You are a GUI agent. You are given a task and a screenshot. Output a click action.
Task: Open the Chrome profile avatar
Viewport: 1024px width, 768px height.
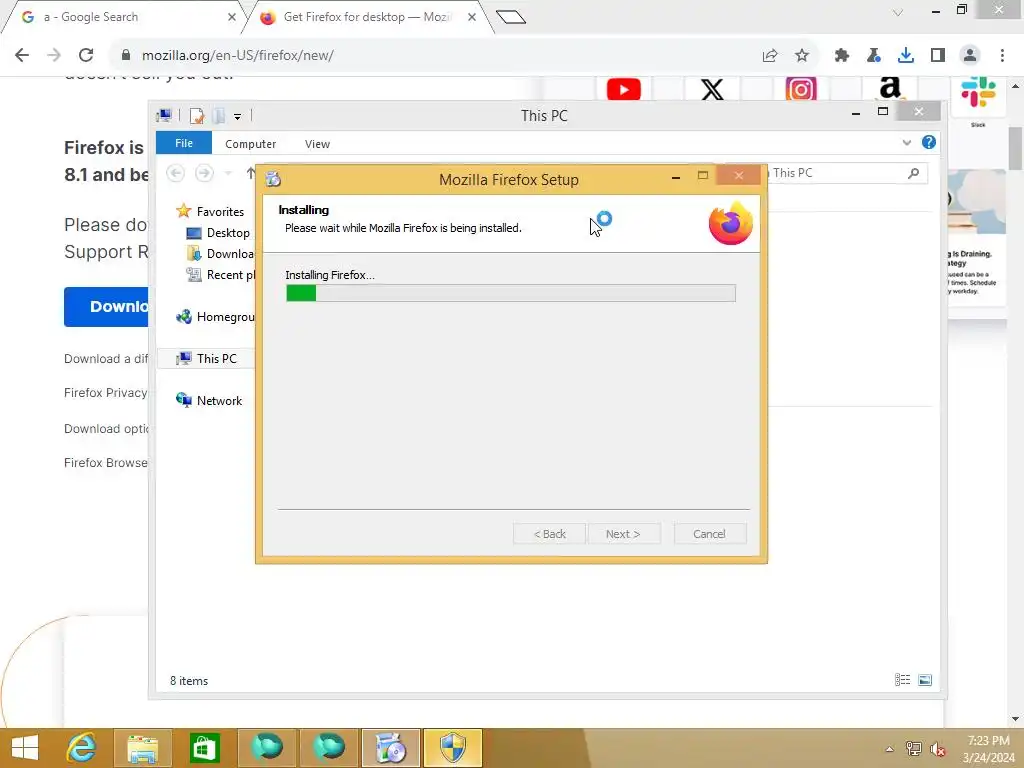tap(970, 56)
